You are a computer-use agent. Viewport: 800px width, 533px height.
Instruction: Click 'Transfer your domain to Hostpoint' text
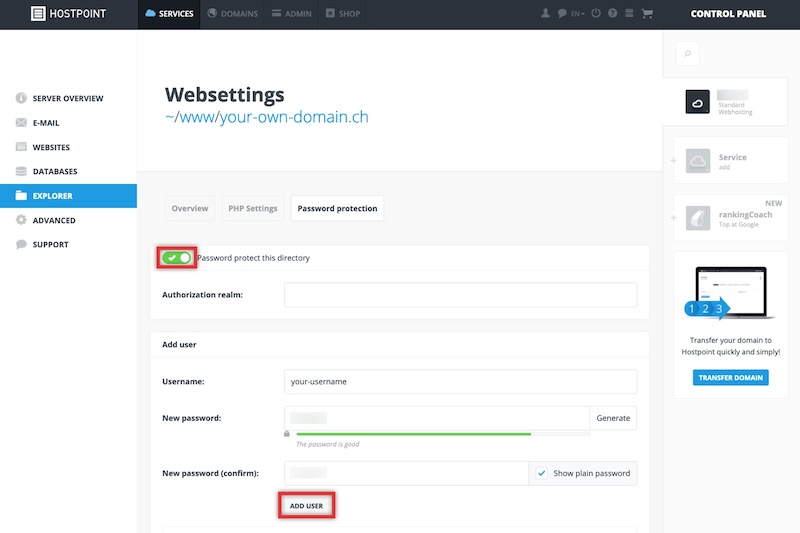coord(731,346)
